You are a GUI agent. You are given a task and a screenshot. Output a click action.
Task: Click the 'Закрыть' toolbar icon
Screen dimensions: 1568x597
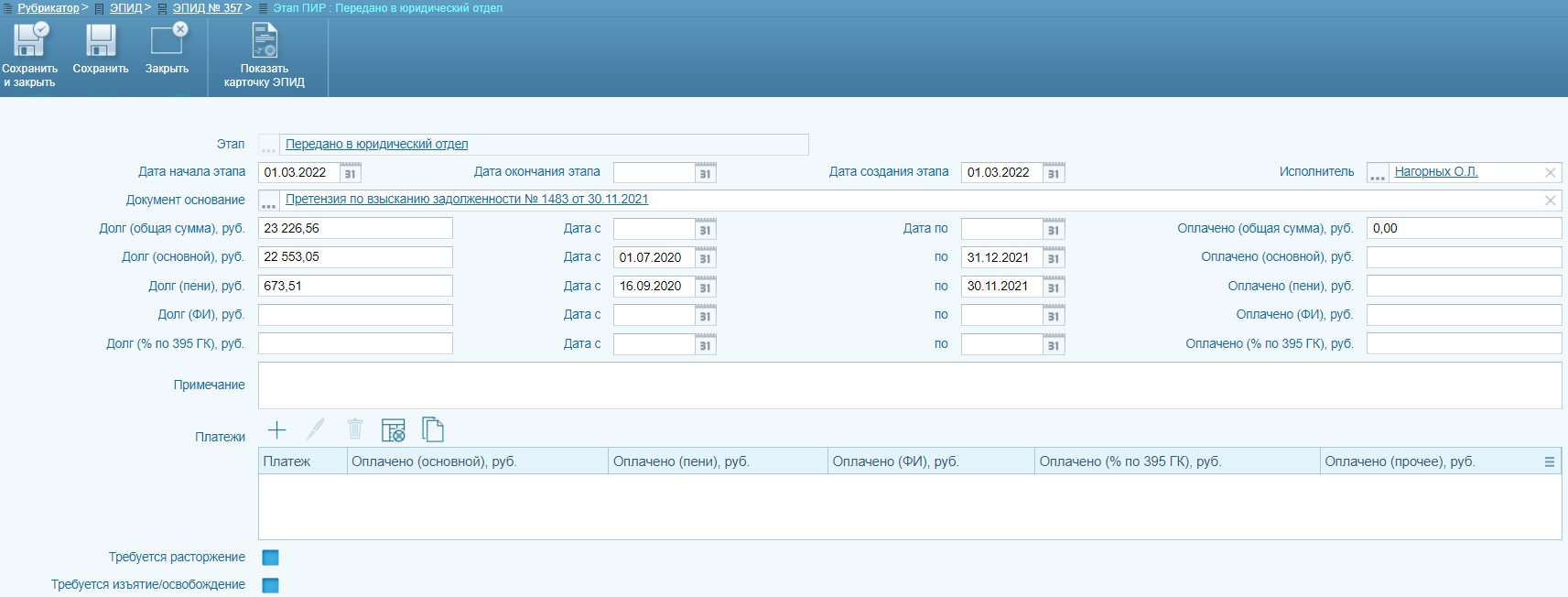(x=167, y=41)
